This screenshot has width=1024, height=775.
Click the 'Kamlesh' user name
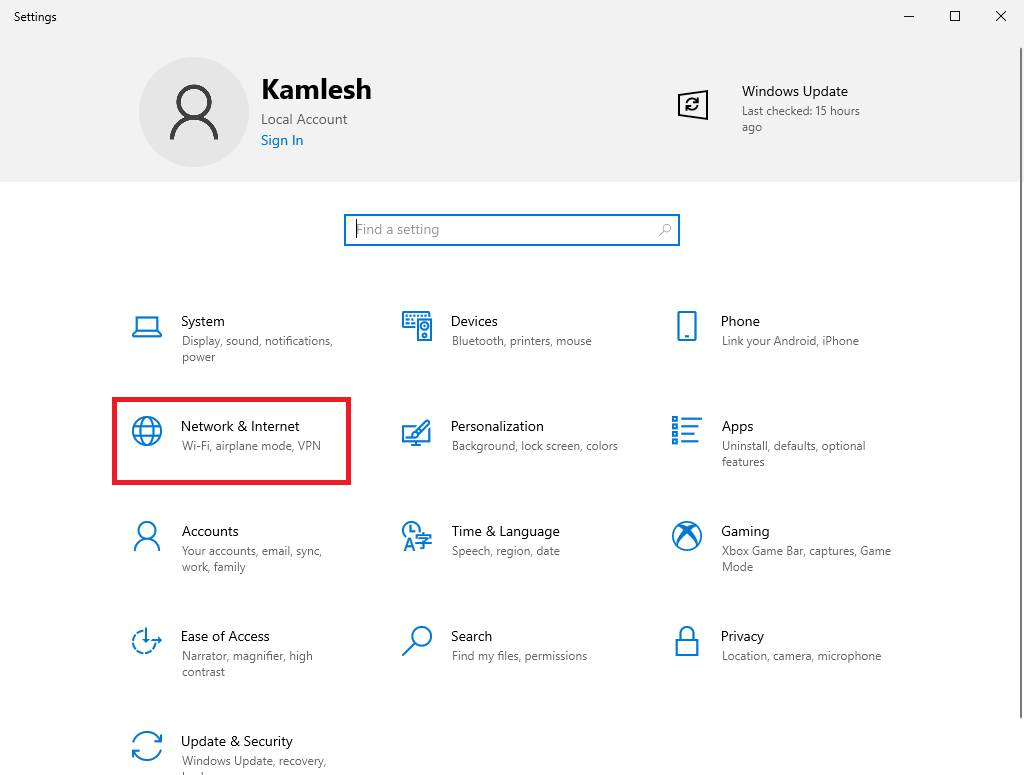316,89
